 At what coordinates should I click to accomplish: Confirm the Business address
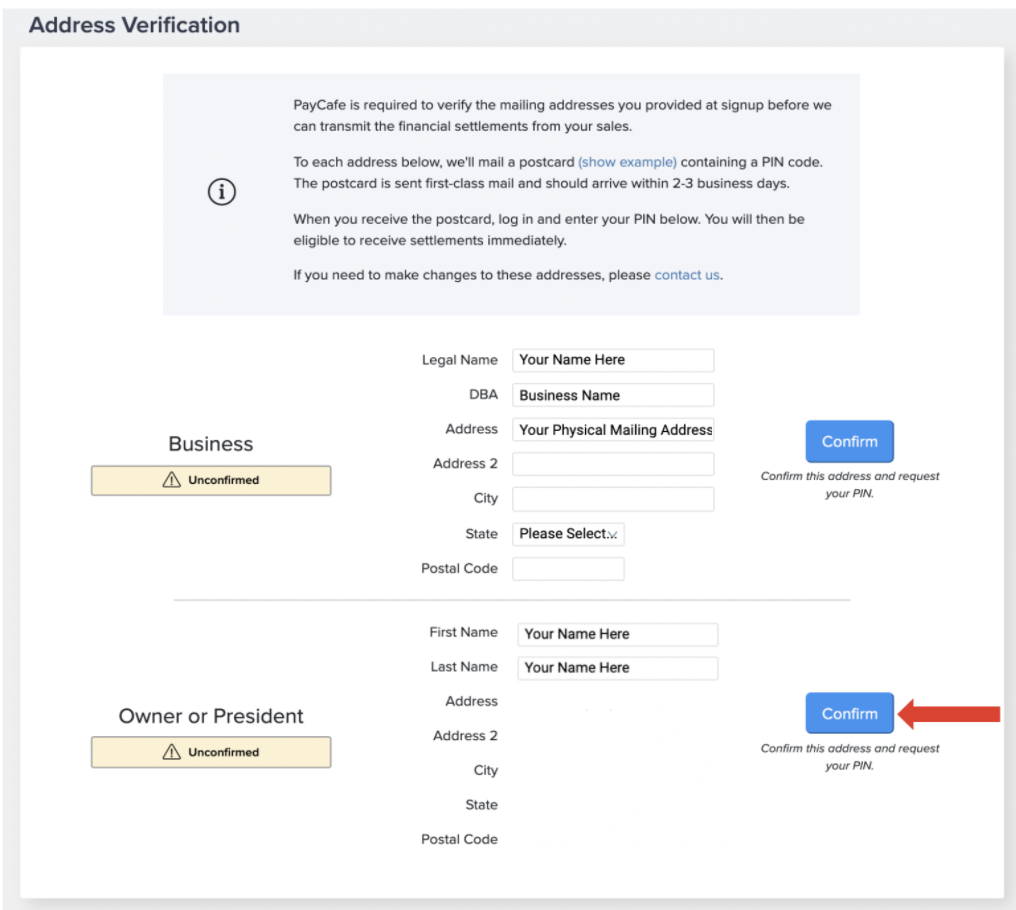click(849, 441)
